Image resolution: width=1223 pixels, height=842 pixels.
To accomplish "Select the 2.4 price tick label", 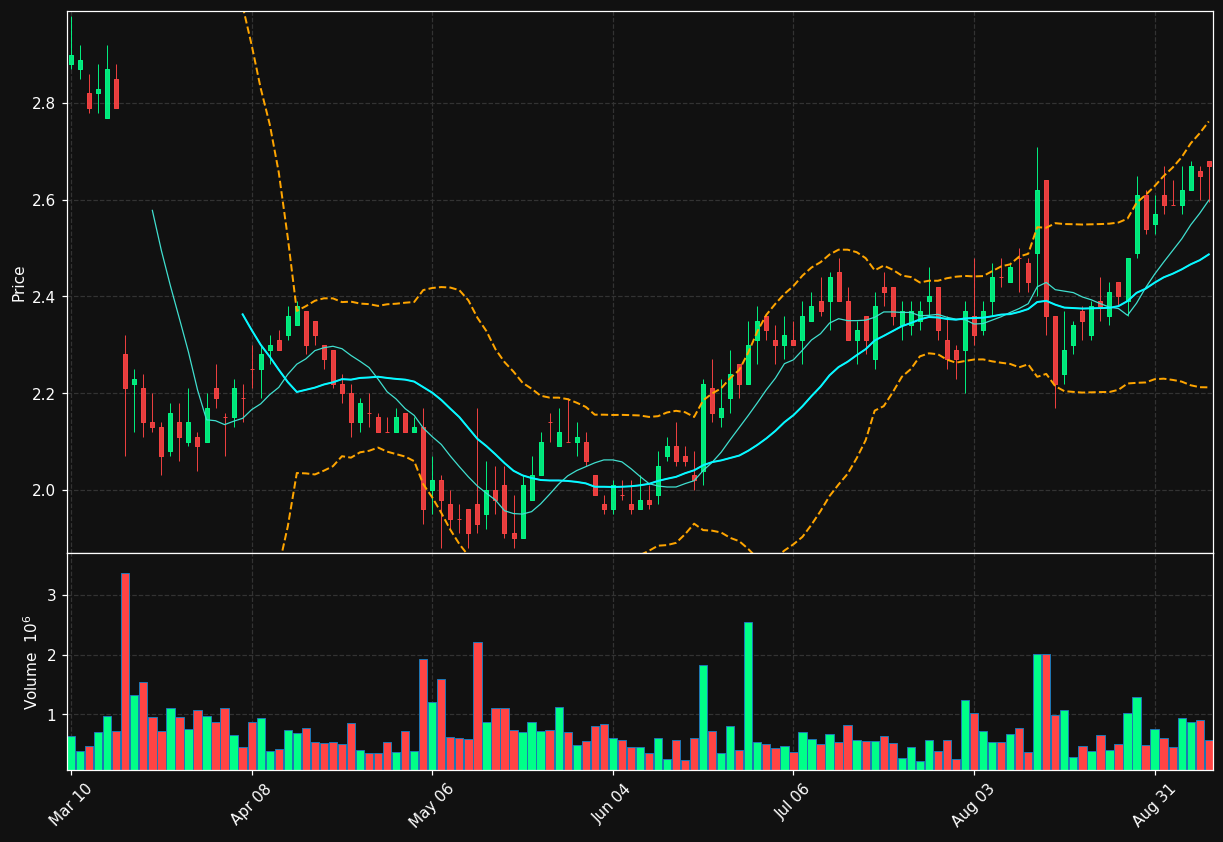I will 45,297.
